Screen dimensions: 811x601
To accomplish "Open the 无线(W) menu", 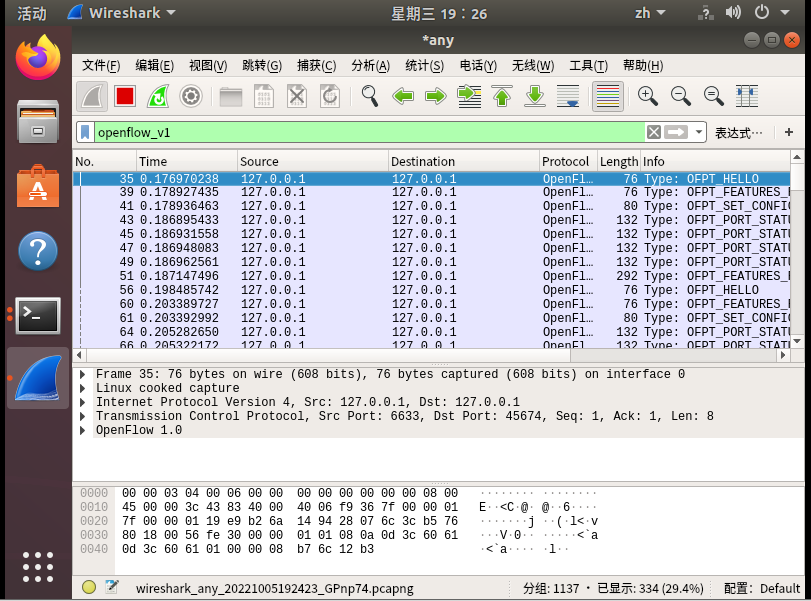I will tap(533, 66).
